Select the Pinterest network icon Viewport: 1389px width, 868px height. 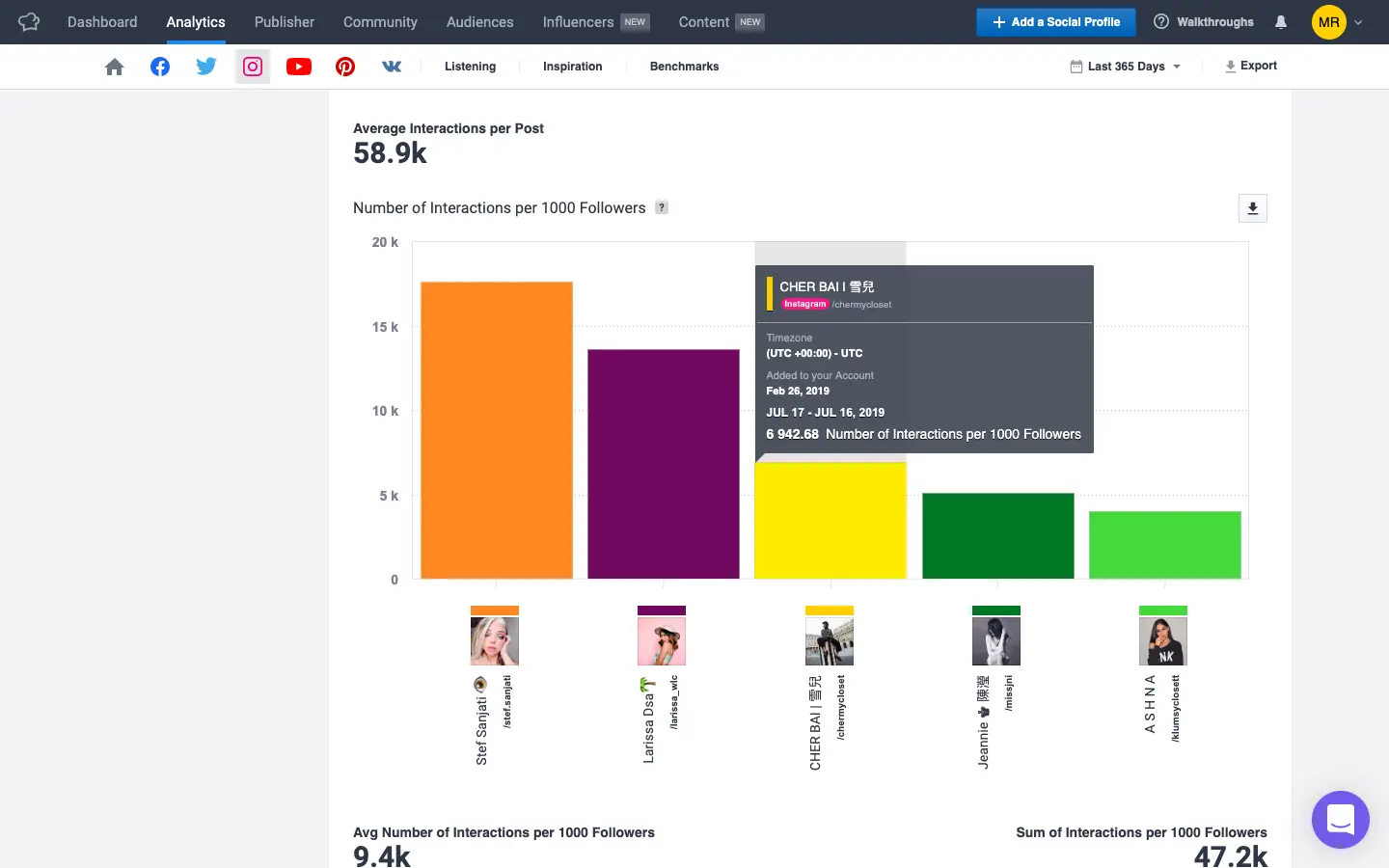[x=345, y=67]
